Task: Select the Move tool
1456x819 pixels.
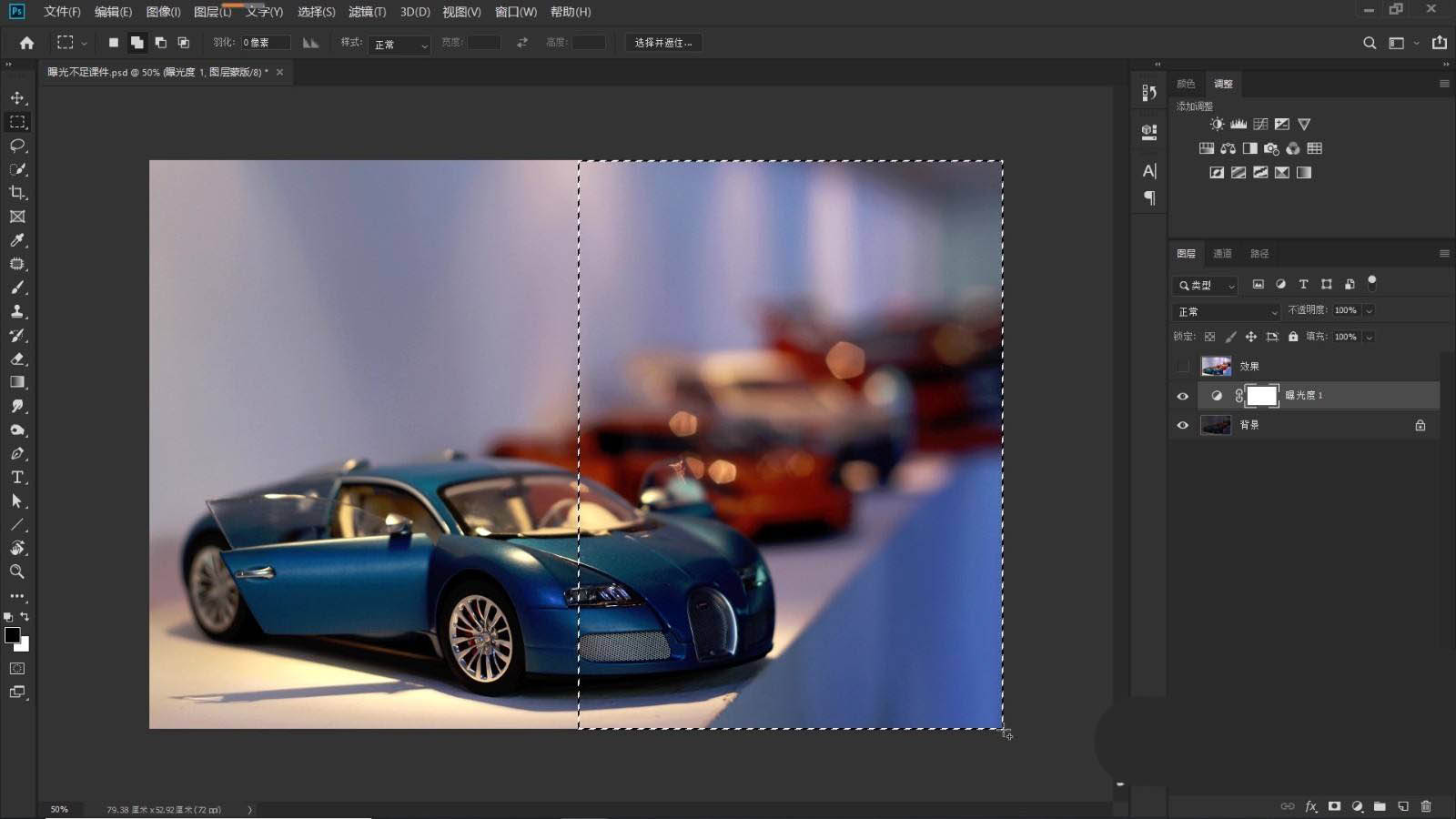Action: [x=17, y=98]
